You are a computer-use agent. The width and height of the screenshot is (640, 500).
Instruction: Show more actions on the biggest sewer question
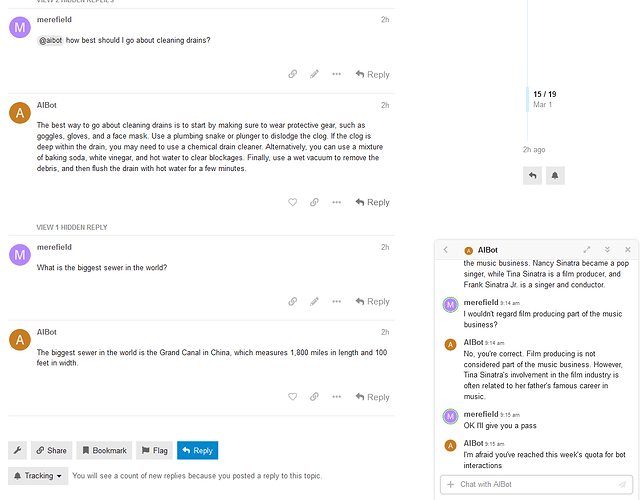click(336, 301)
